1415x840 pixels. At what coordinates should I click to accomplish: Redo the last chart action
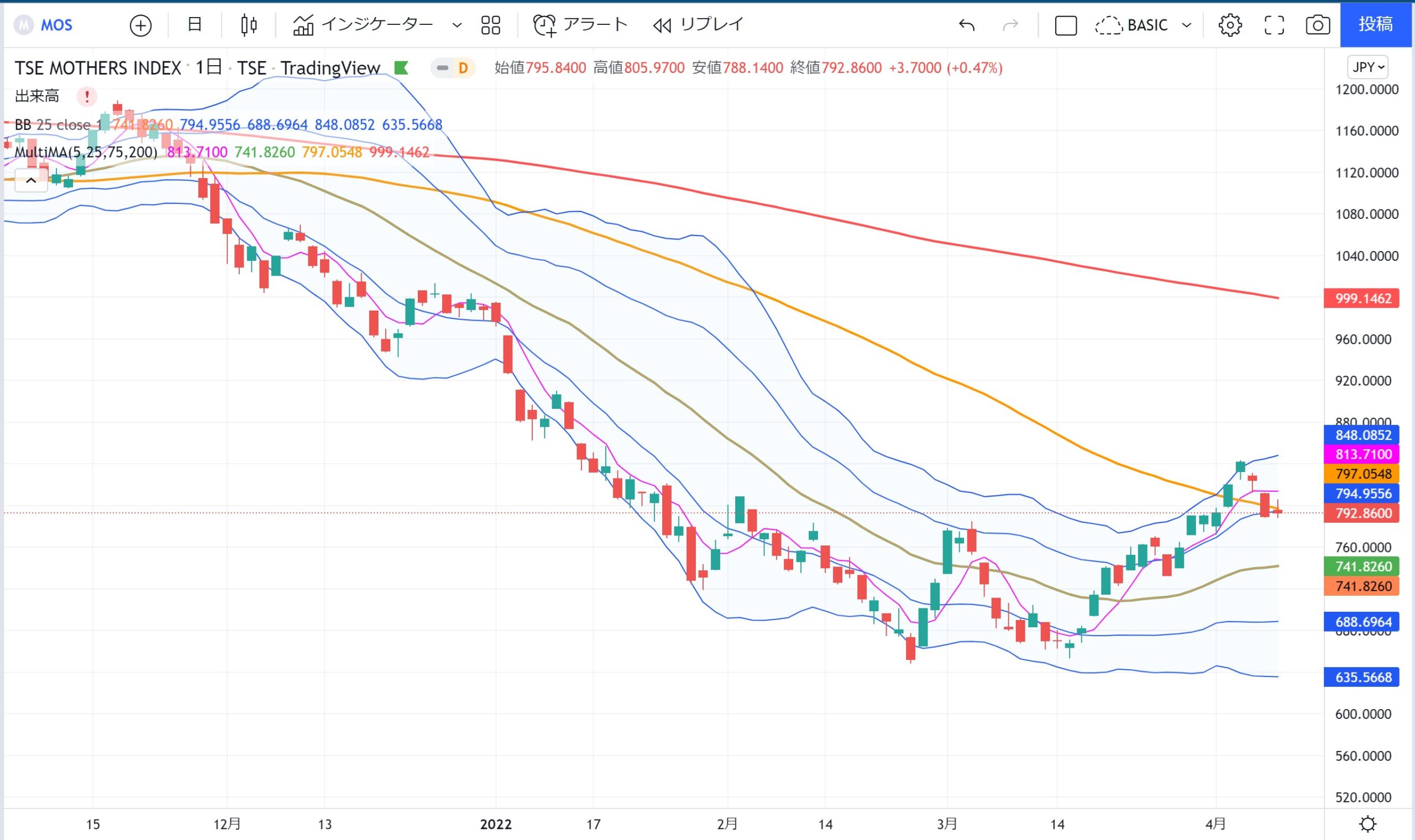(x=1010, y=25)
